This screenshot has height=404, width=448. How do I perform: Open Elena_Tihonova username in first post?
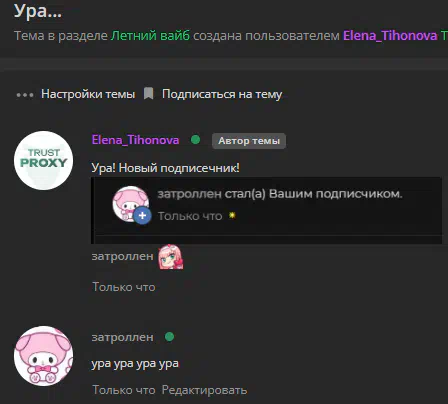point(135,140)
